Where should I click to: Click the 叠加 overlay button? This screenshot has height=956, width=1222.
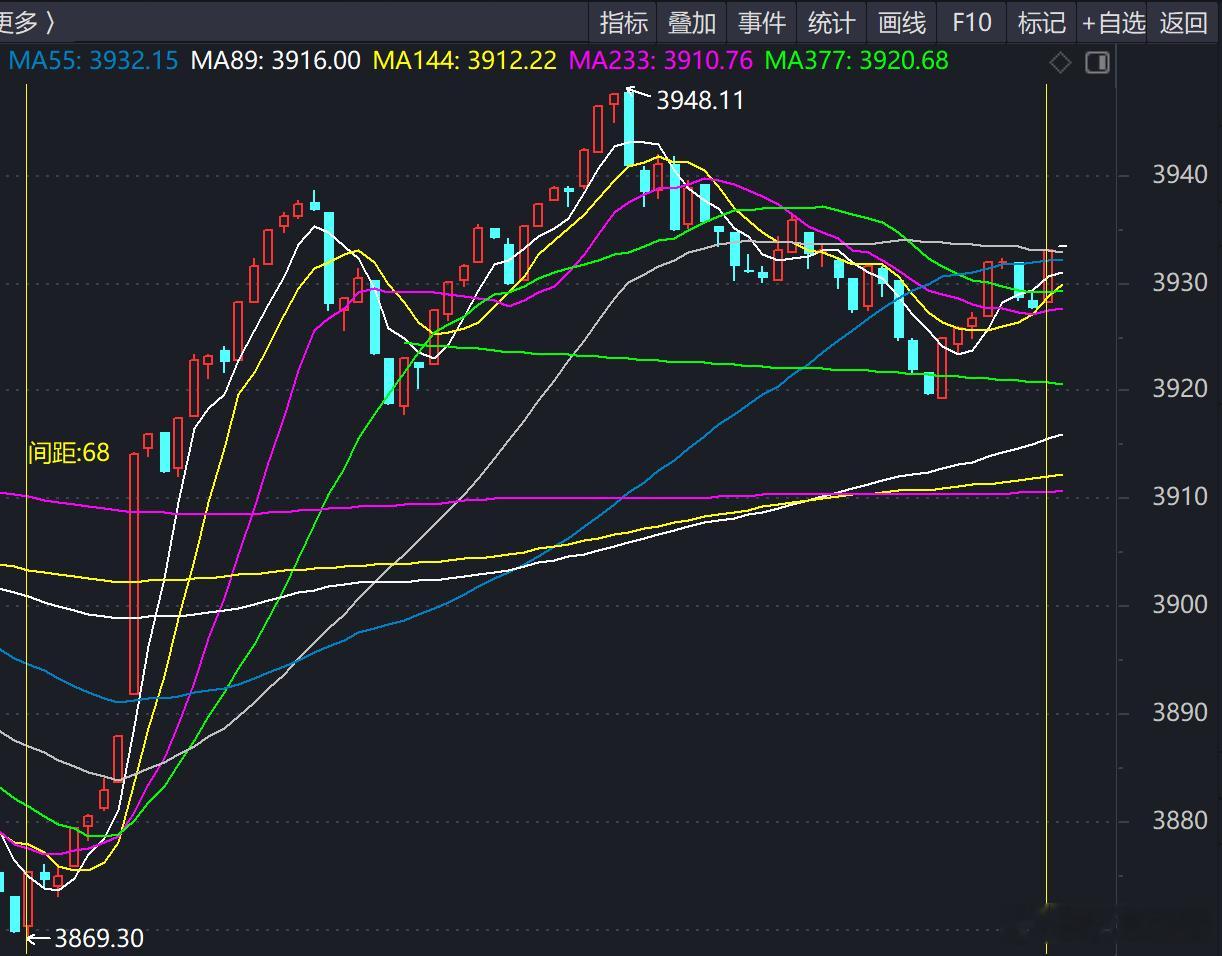coord(692,22)
